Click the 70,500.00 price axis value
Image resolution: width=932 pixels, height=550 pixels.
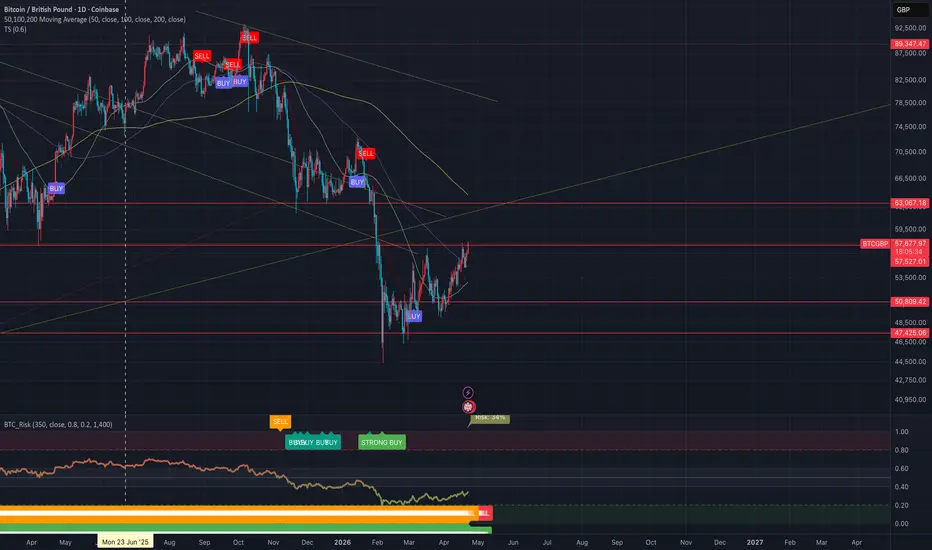(x=910, y=152)
